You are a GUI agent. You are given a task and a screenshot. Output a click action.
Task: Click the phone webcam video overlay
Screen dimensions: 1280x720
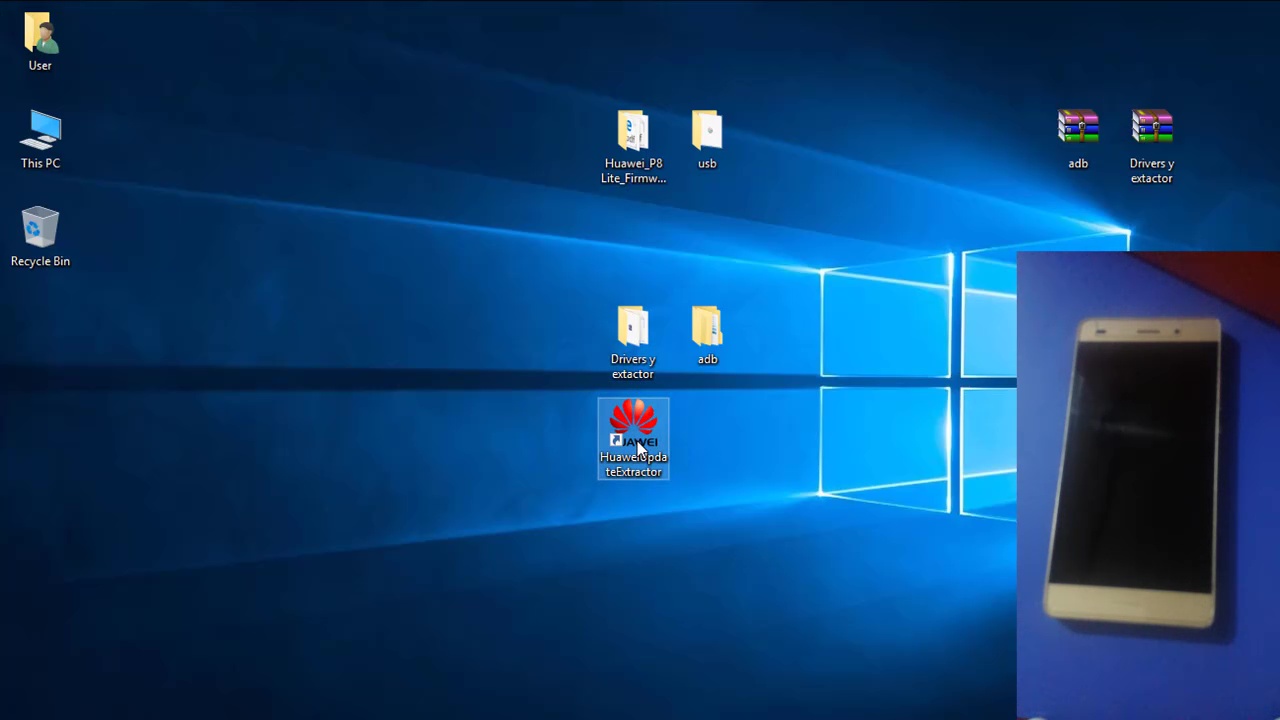tap(1148, 486)
